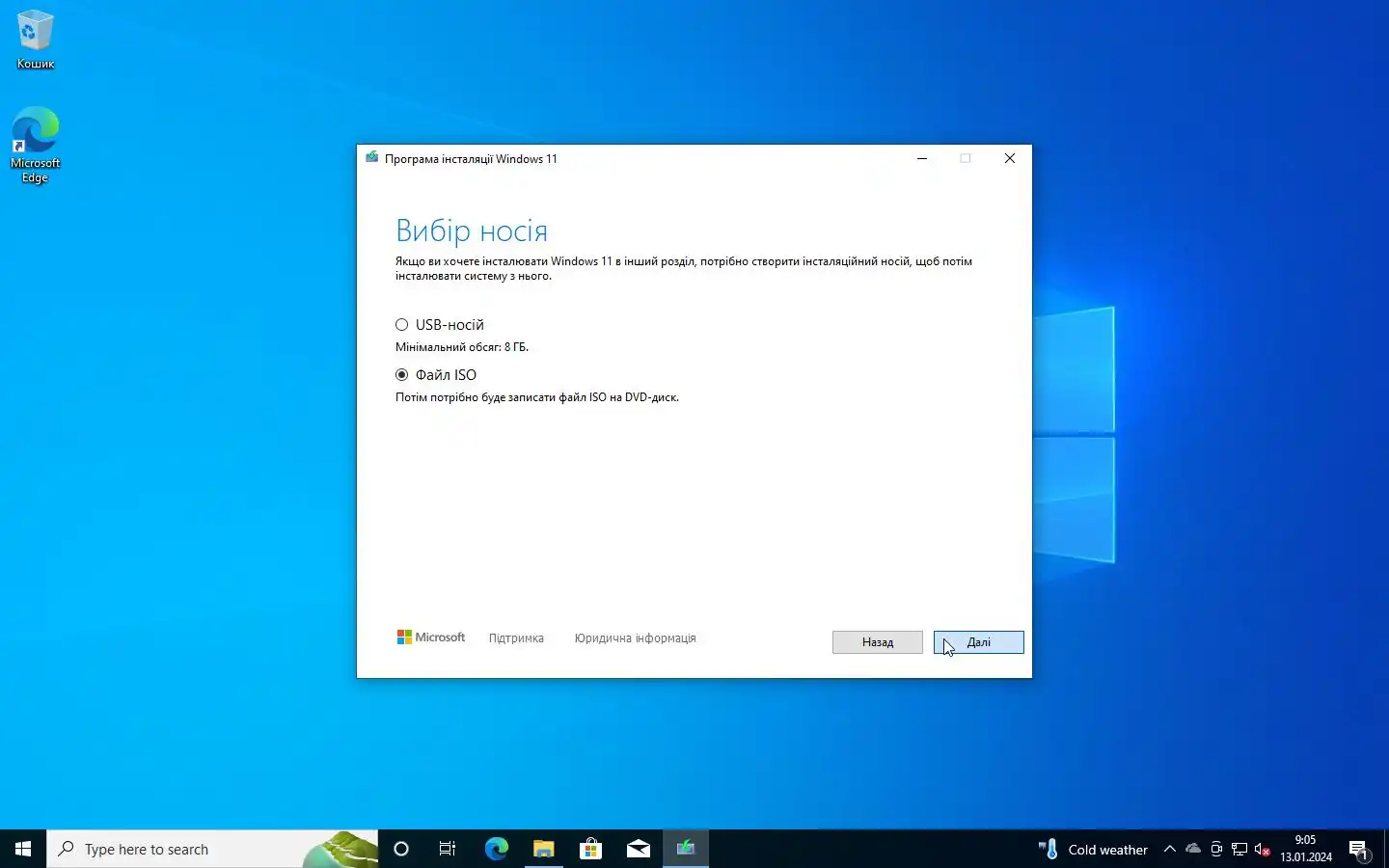Image resolution: width=1389 pixels, height=868 pixels.
Task: Minimize the Windows 11 setup window
Action: [922, 158]
